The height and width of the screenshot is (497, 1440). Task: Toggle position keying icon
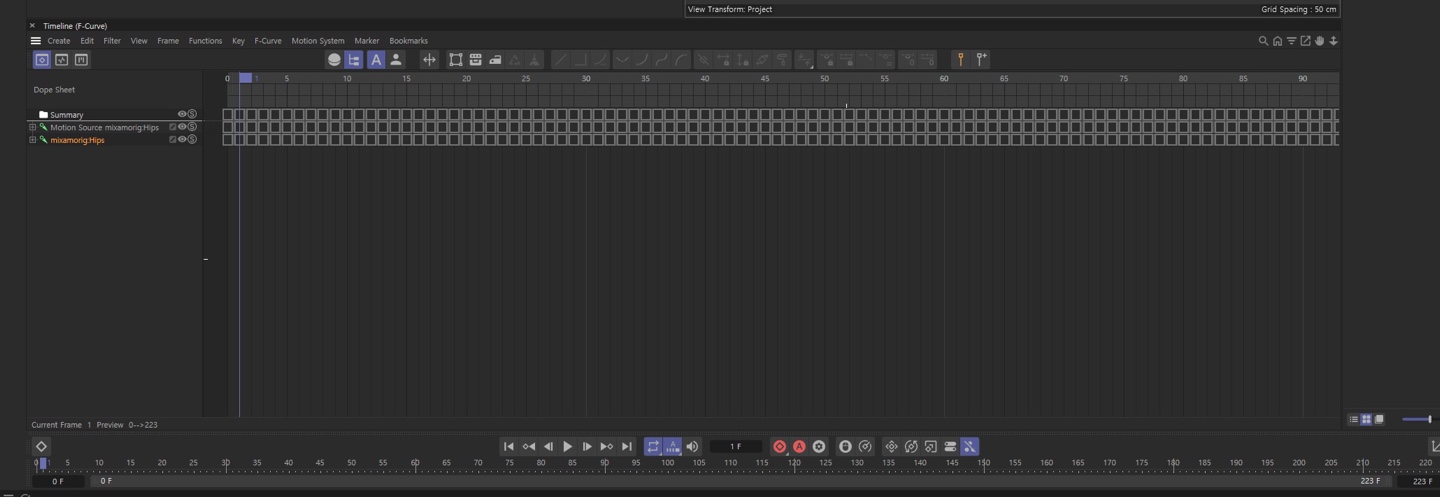click(x=891, y=447)
